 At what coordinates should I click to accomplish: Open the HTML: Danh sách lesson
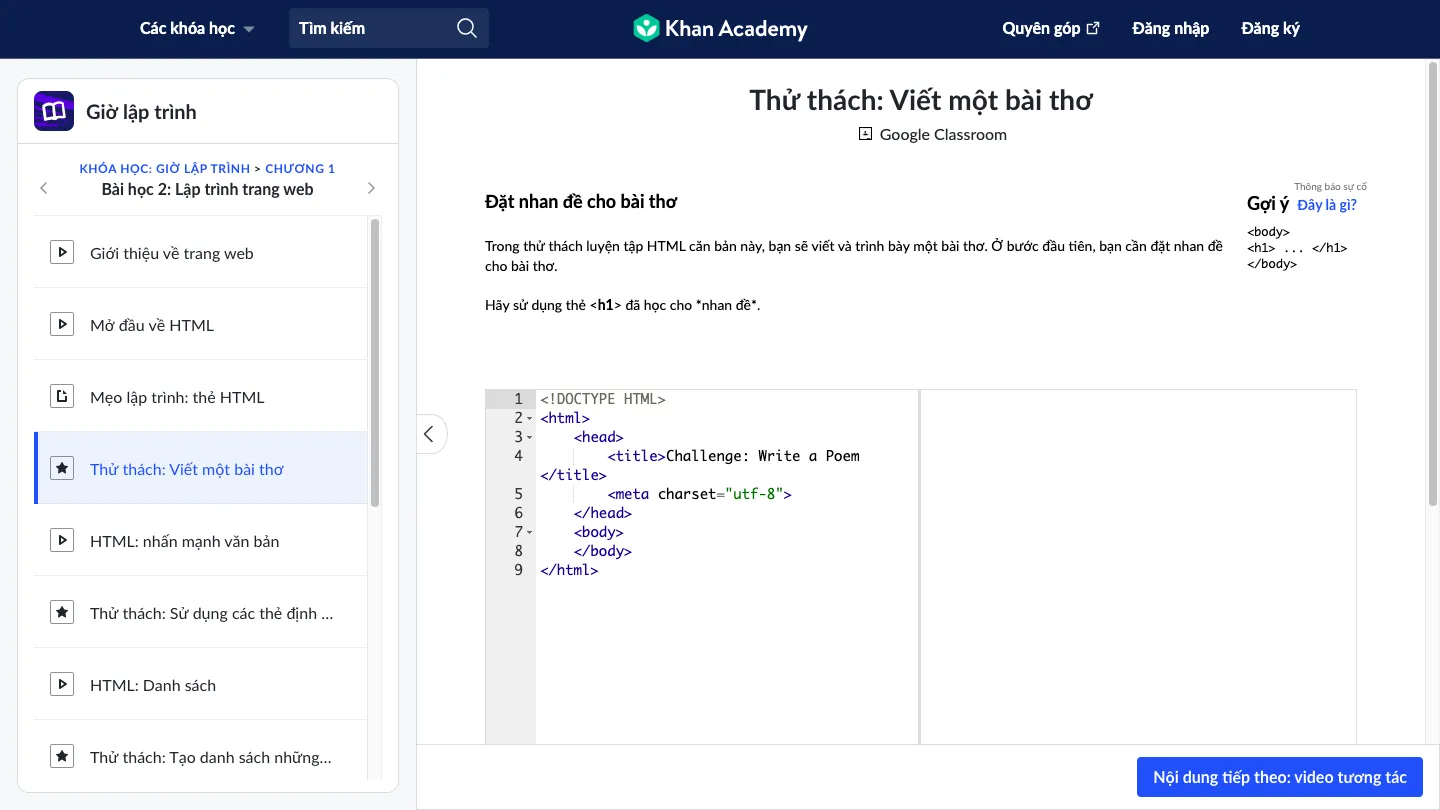click(x=153, y=685)
